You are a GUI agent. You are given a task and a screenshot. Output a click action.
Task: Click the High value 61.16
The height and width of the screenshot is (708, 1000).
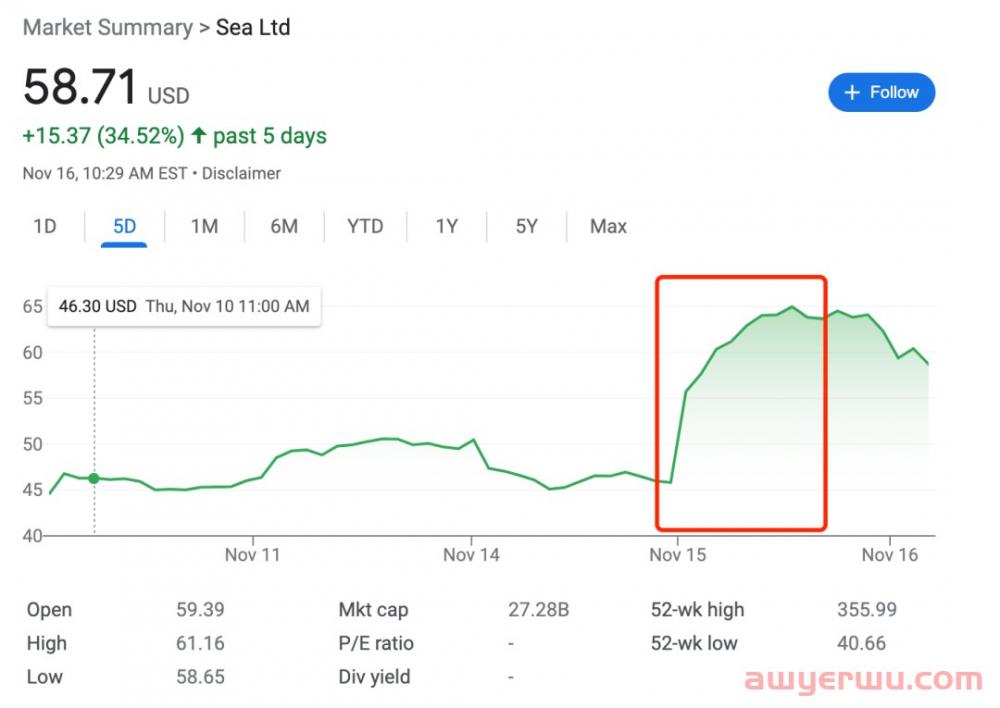[x=200, y=644]
